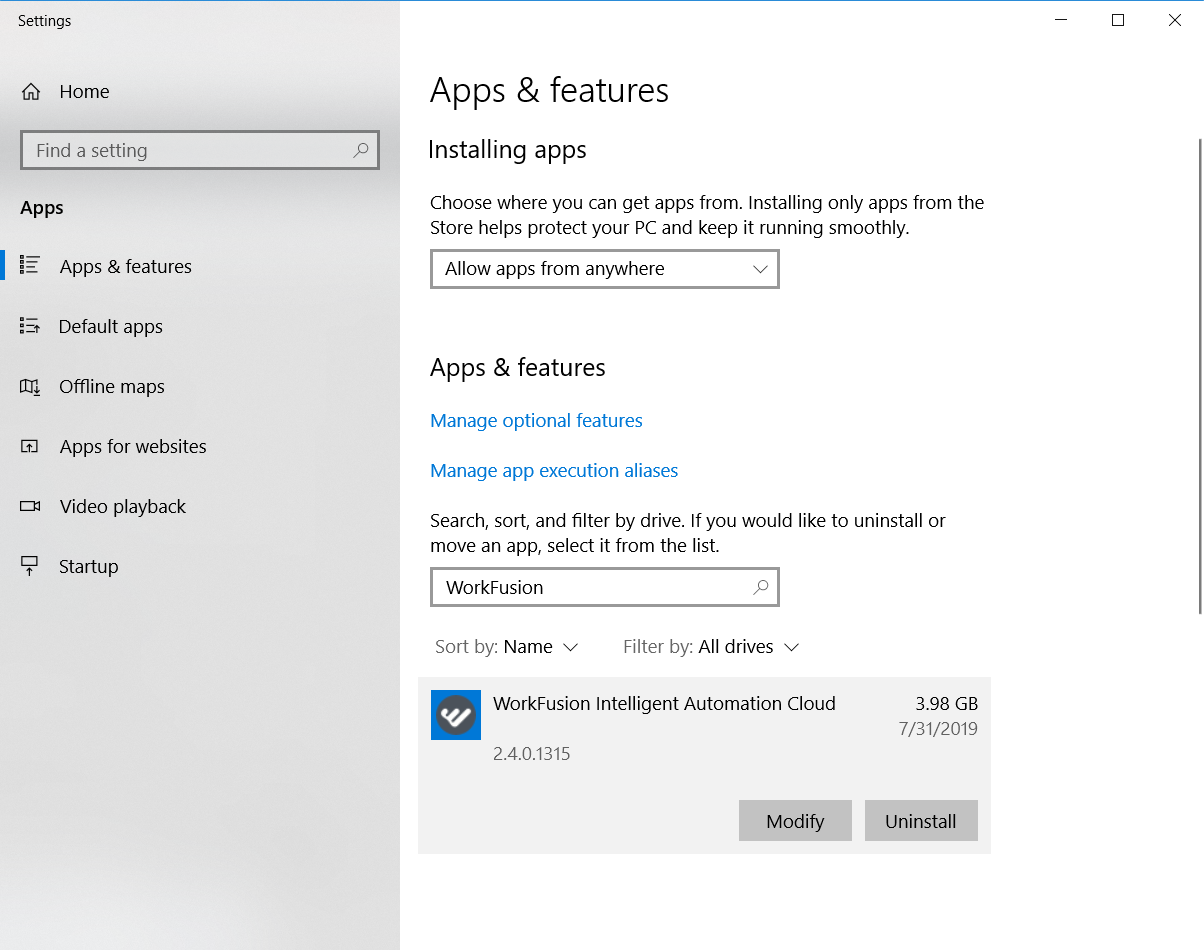Image resolution: width=1204 pixels, height=950 pixels.
Task: Open the Filter by All drives dropdown
Action: point(711,647)
